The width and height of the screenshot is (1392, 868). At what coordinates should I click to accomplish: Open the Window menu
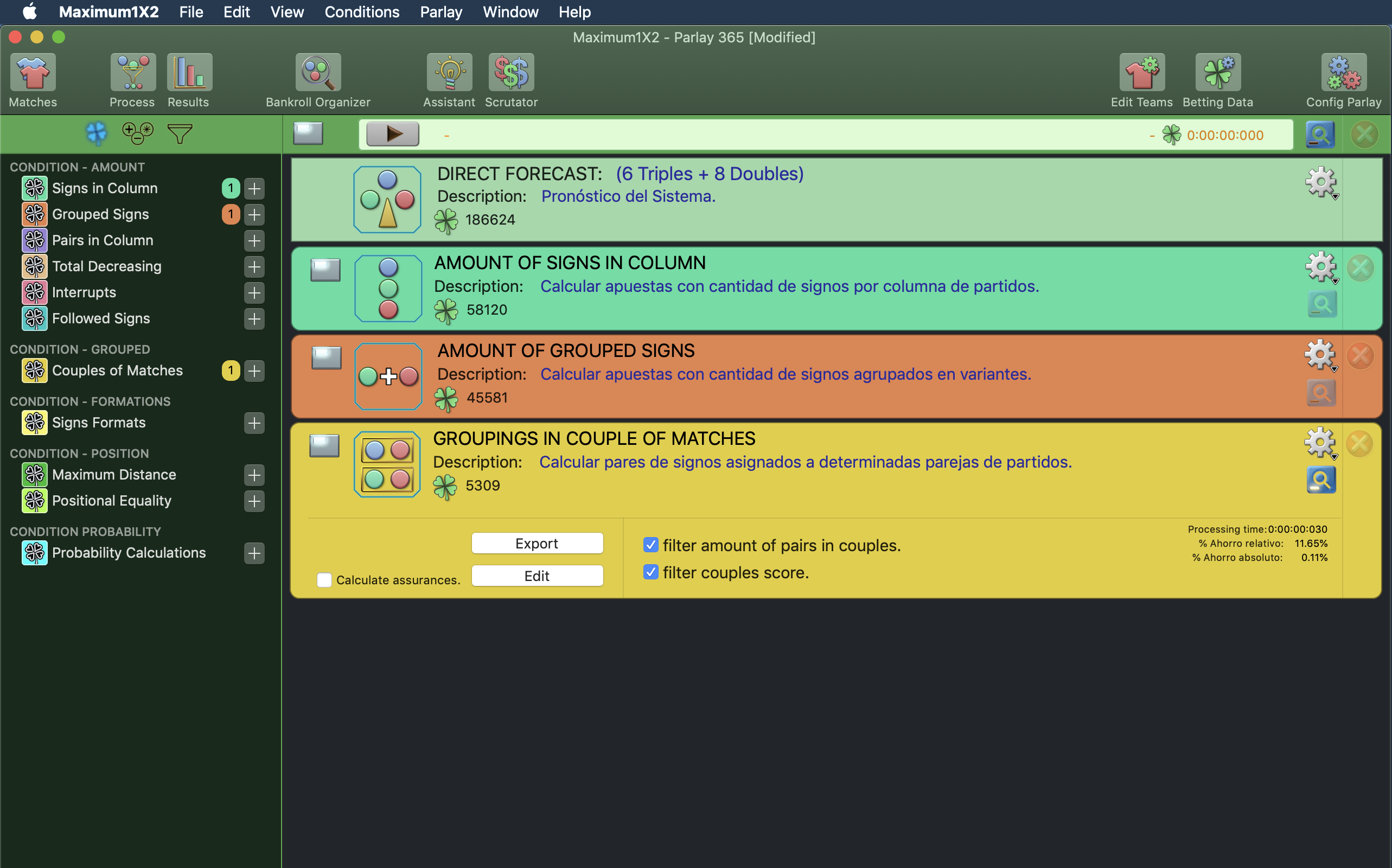(510, 11)
